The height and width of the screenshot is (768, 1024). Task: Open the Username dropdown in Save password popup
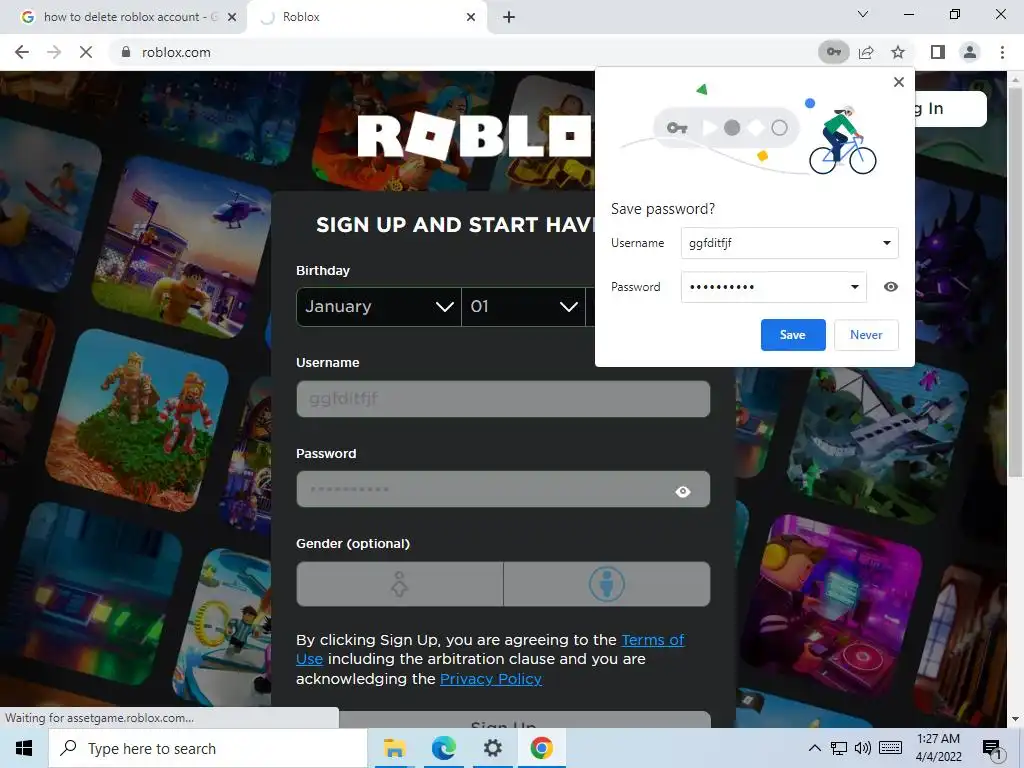(x=887, y=243)
